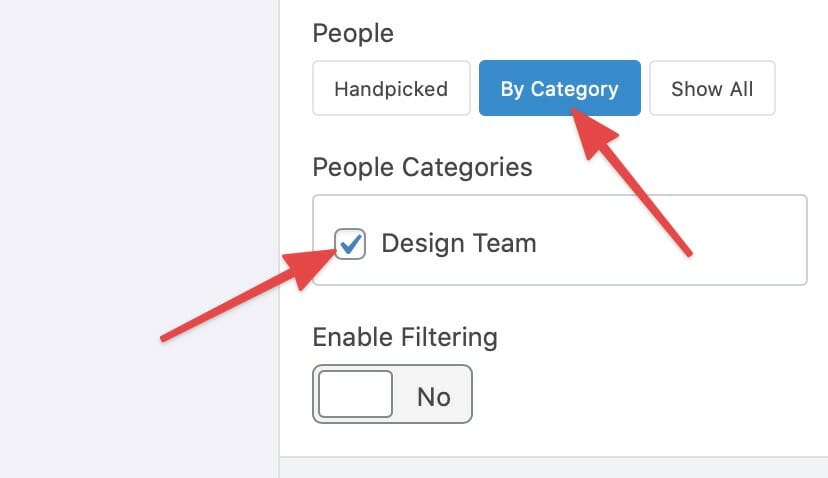Click the No label on the filtering switch
Screen dimensions: 828x478
point(434,397)
